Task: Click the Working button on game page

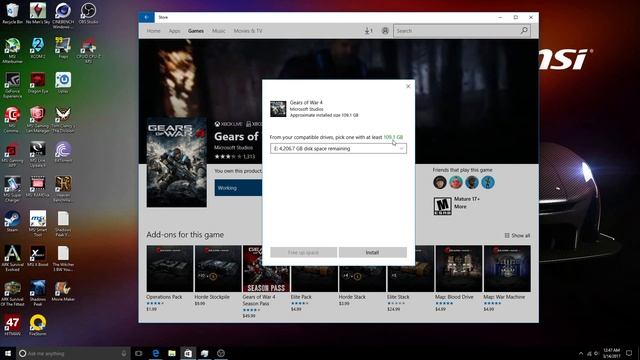Action: (x=238, y=188)
